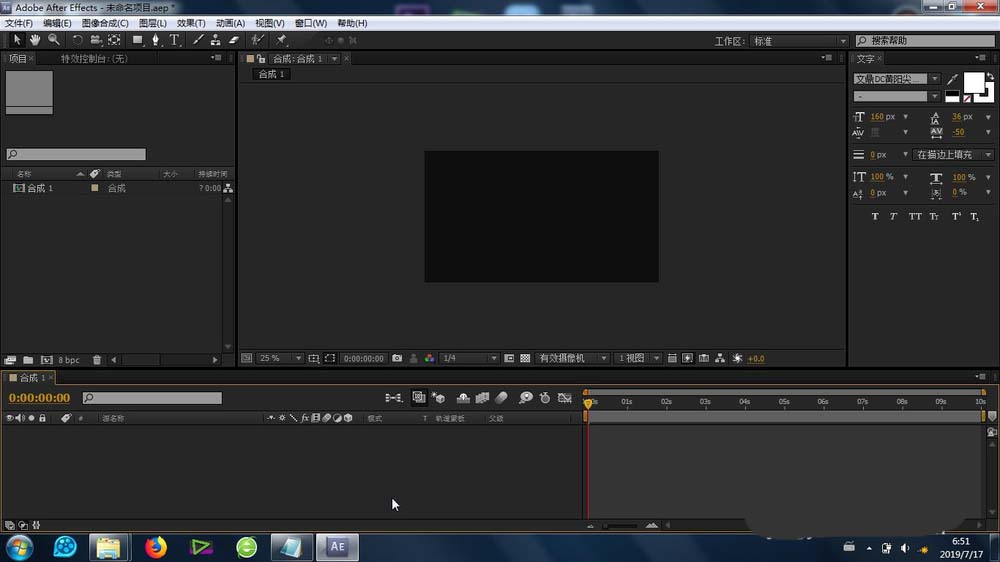Select the Brush tool
The image size is (1000, 562).
coord(198,40)
